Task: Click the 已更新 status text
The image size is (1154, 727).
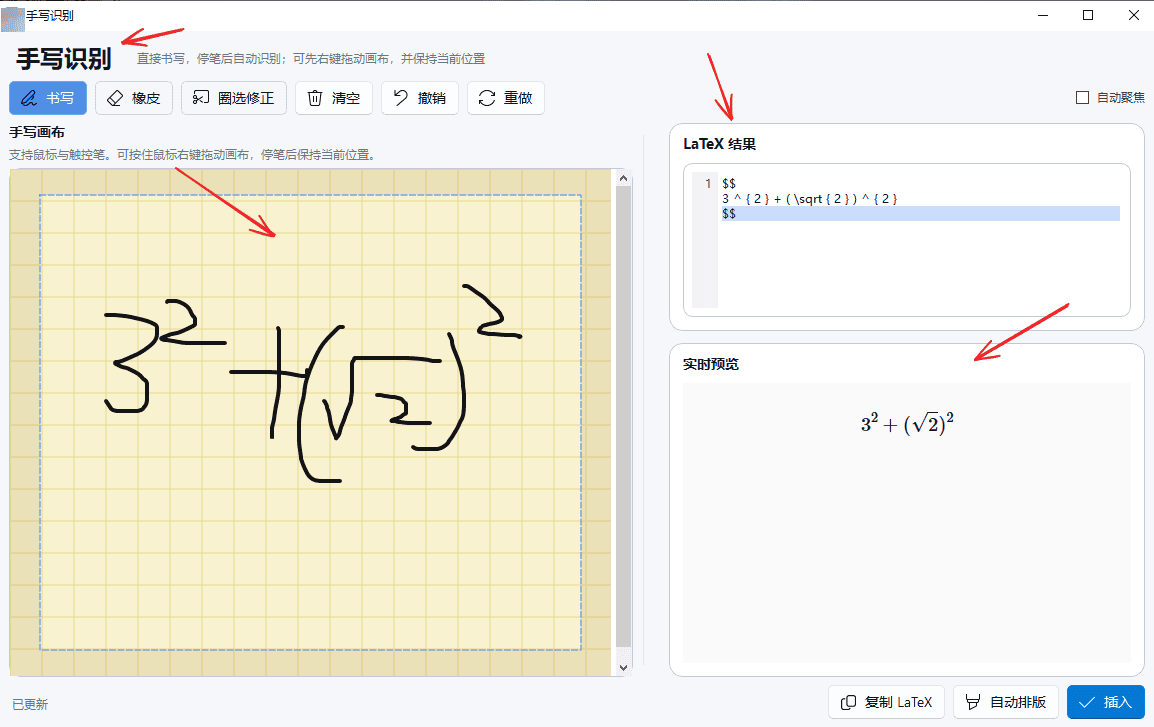Action: pos(30,704)
